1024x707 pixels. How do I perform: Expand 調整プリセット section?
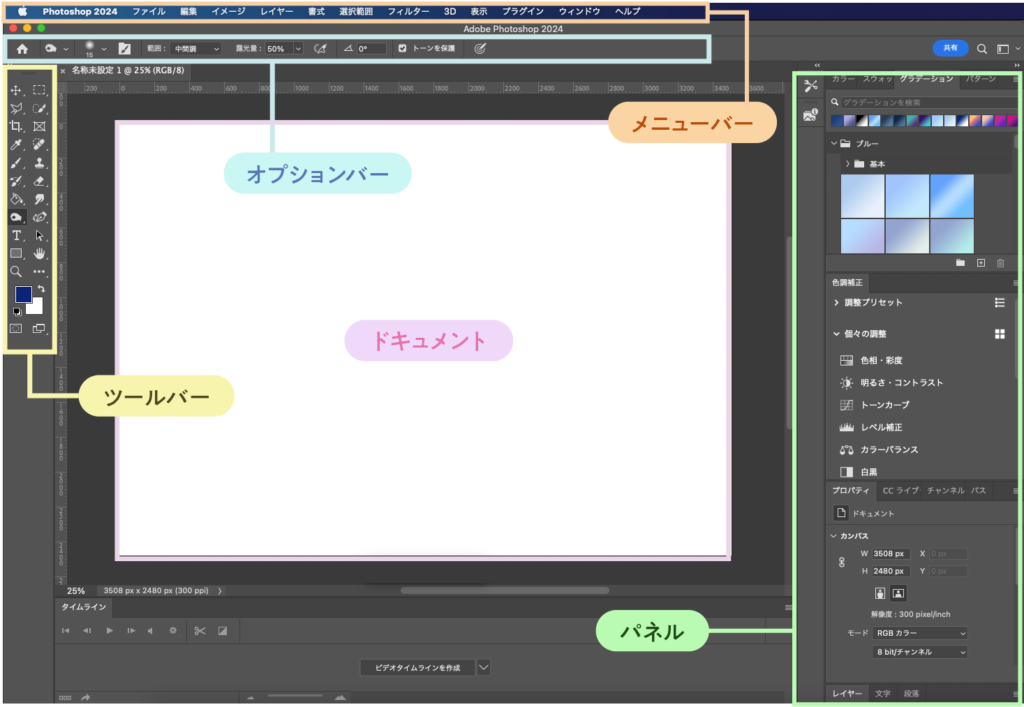click(x=836, y=302)
